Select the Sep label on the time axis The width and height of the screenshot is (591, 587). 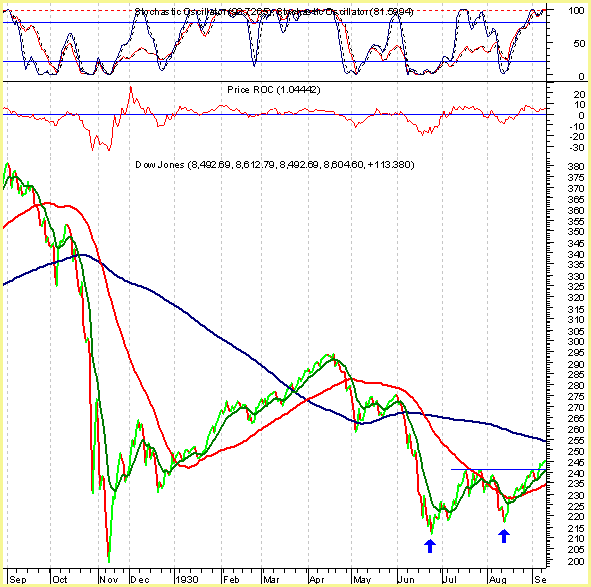17,579
